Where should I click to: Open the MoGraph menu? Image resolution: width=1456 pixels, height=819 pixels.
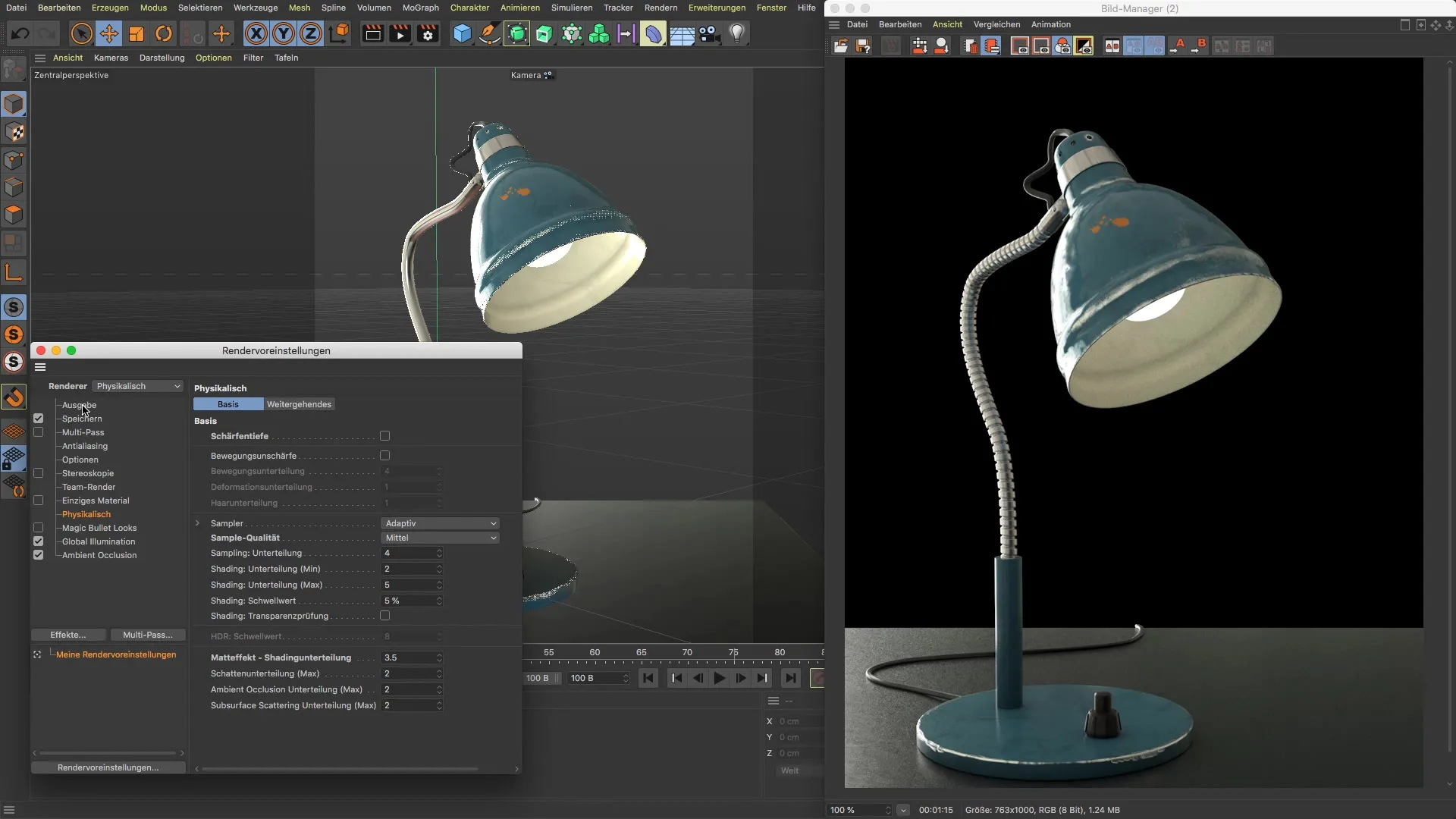point(420,8)
